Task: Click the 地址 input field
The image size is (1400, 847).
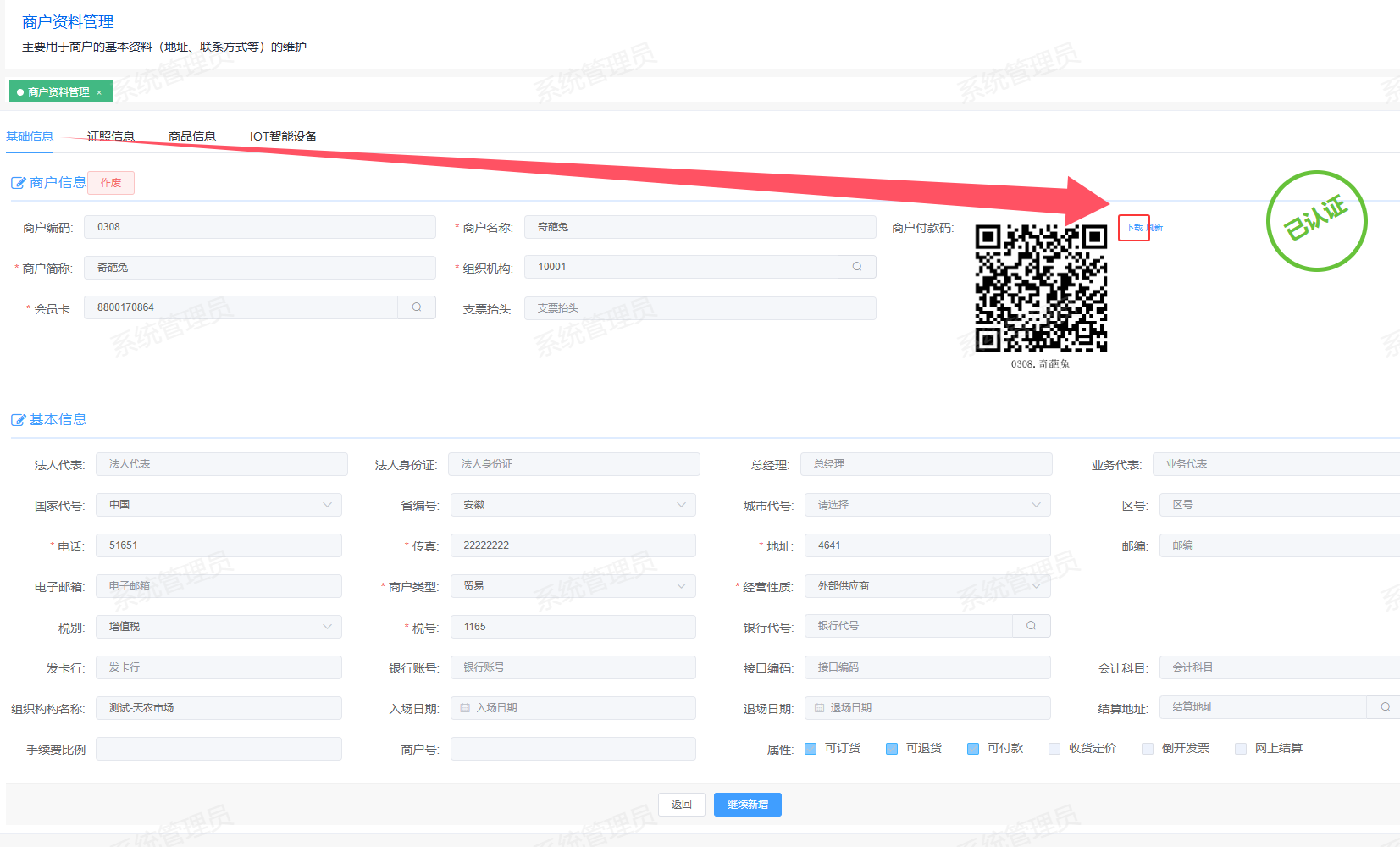Action: pyautogui.click(x=927, y=545)
